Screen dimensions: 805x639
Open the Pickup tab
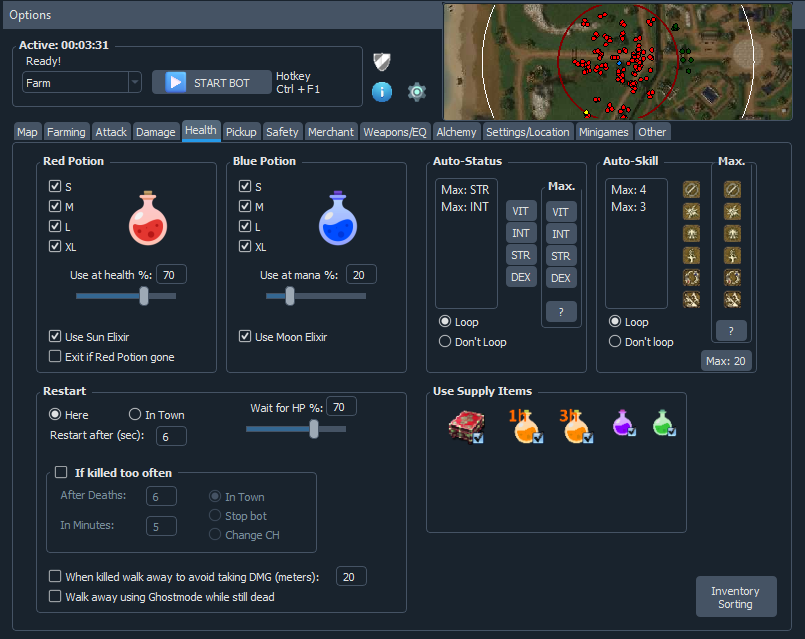click(241, 132)
